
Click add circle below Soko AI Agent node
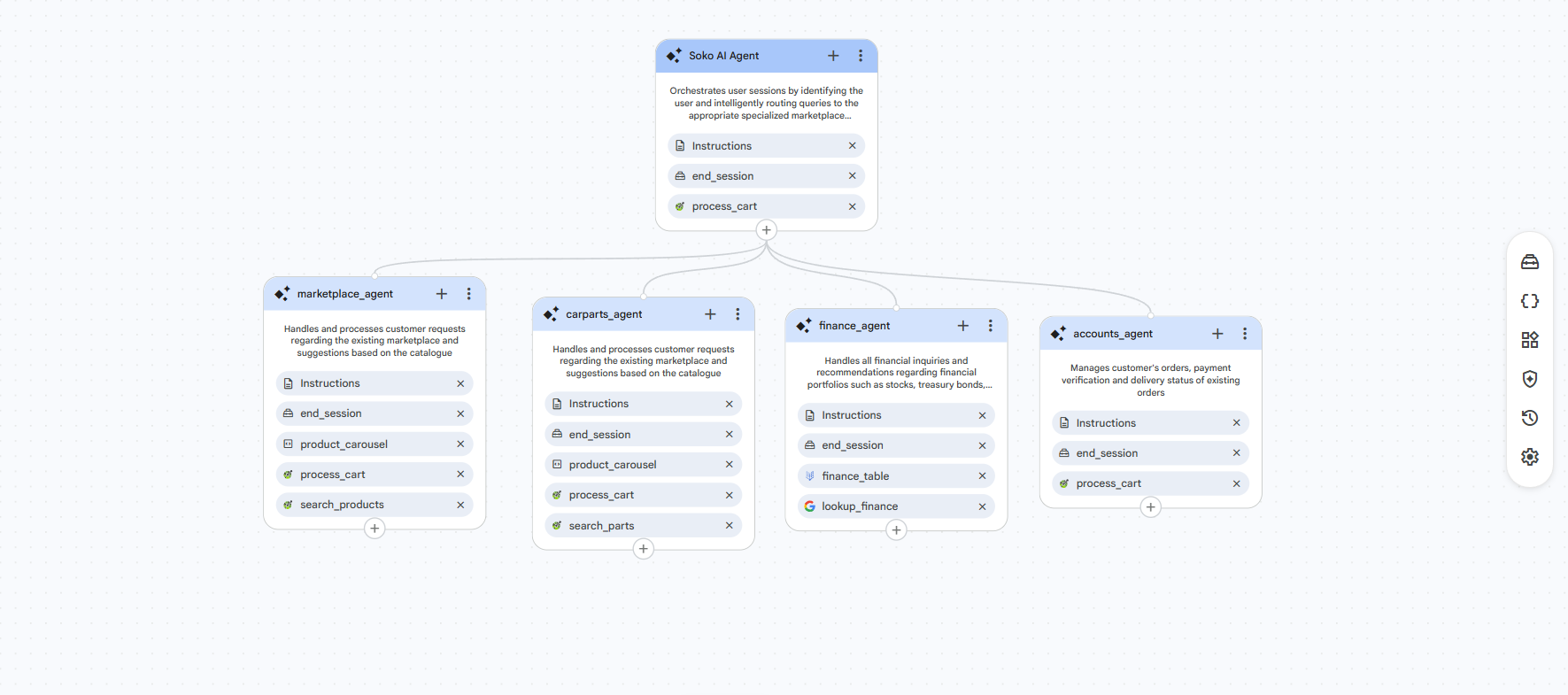[x=767, y=230]
